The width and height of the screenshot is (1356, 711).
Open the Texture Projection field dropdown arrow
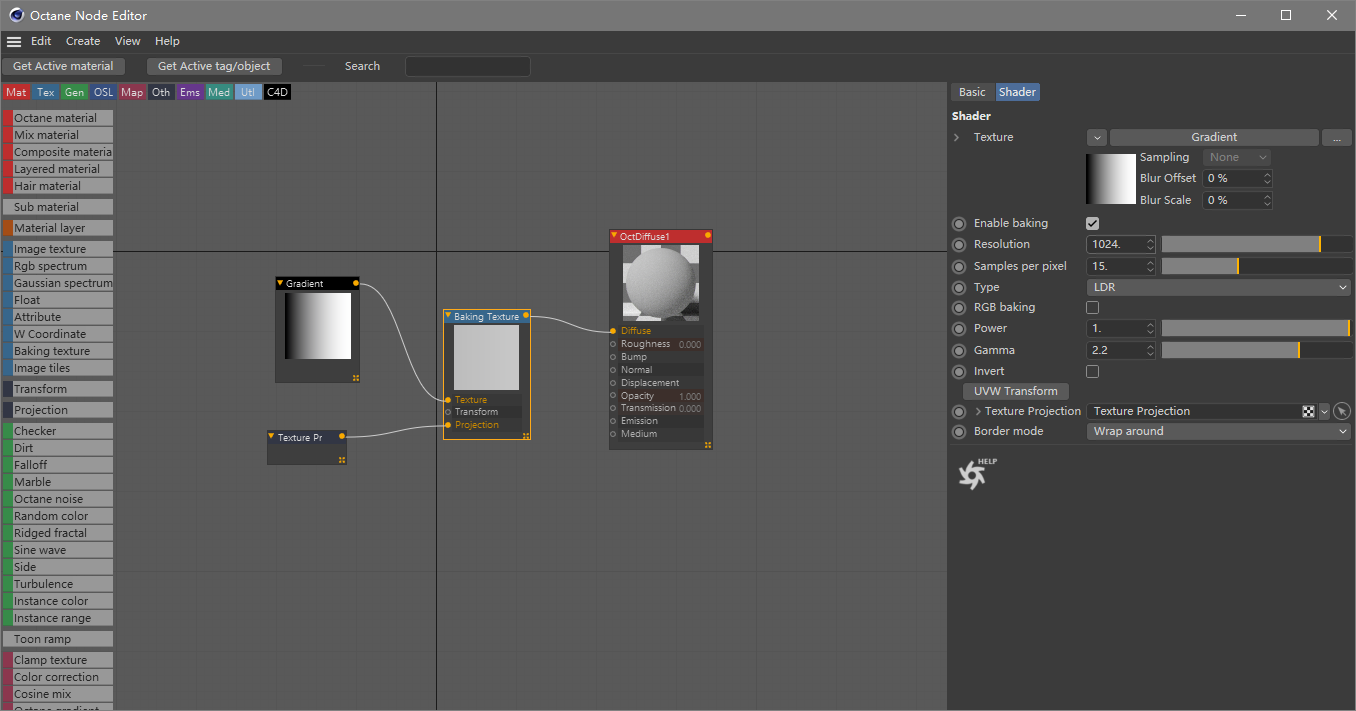point(1324,411)
